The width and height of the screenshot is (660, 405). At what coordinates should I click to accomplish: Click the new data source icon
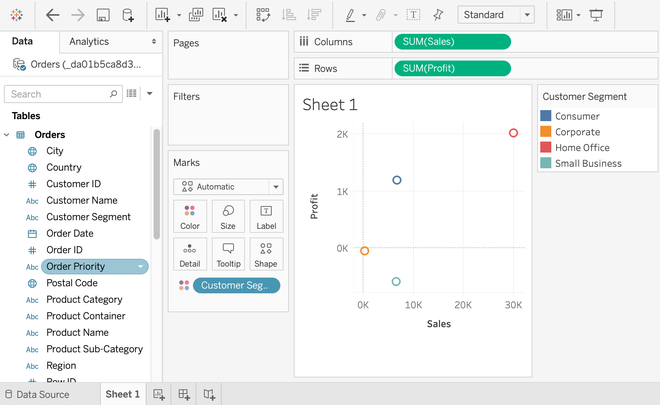[128, 15]
